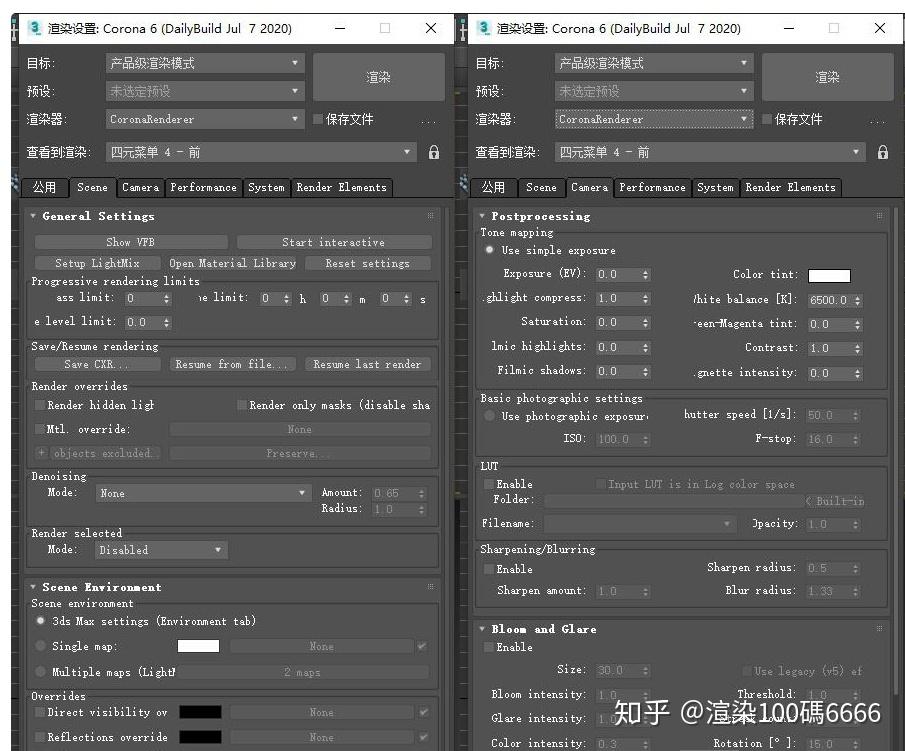Select 3ds Max settings environment radio
Image resolution: width=905 pixels, height=751 pixels.
[x=40, y=621]
